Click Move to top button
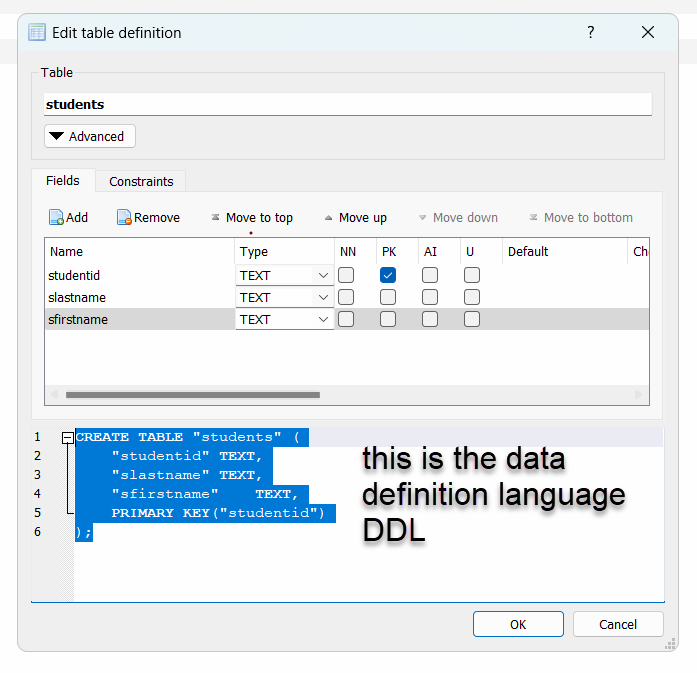Screen dimensions: 697x673 pyautogui.click(x=252, y=217)
